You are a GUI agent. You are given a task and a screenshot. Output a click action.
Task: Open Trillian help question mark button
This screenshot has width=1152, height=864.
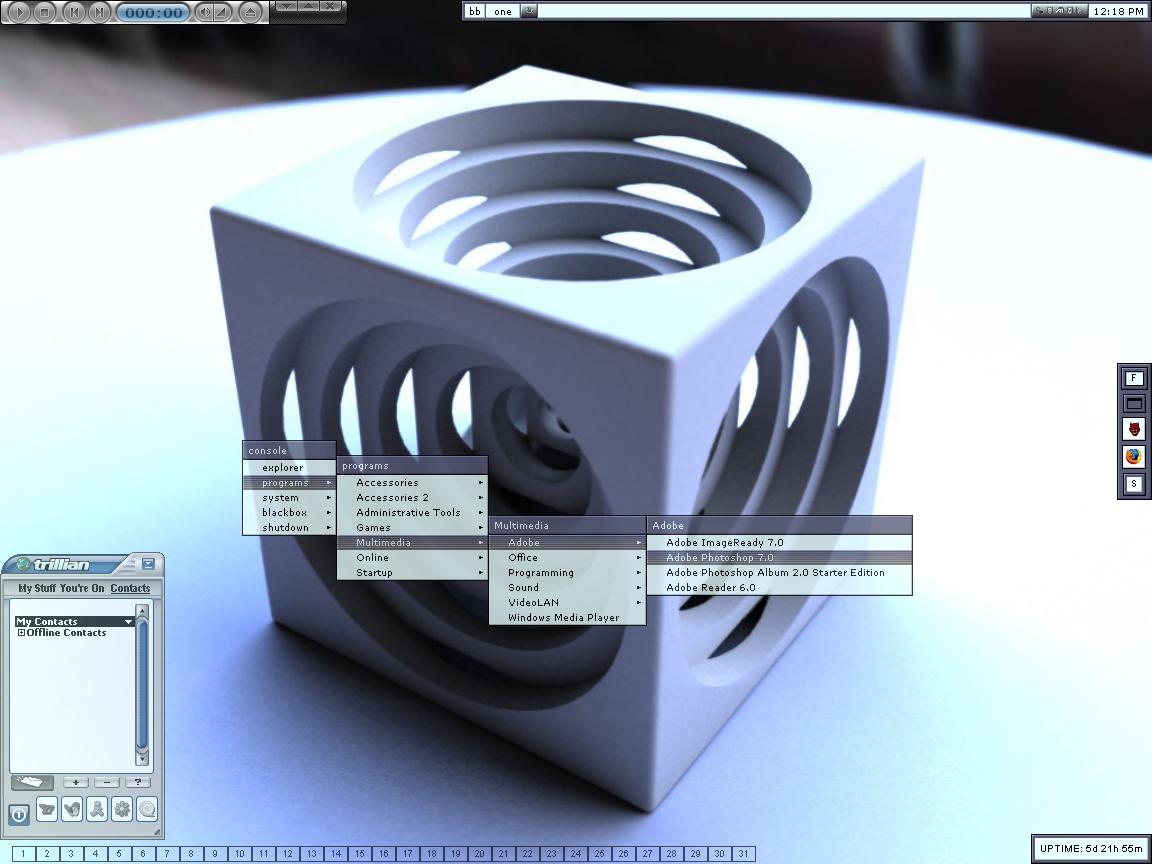[x=137, y=782]
